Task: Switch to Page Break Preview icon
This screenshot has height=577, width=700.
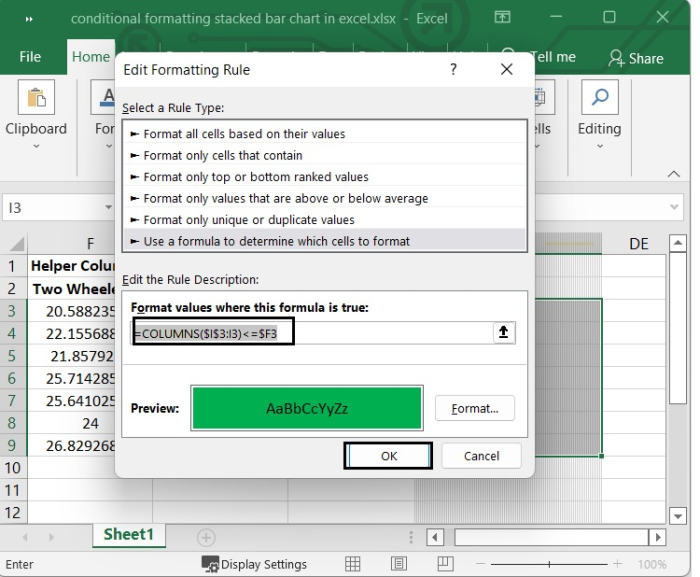Action: tap(445, 564)
